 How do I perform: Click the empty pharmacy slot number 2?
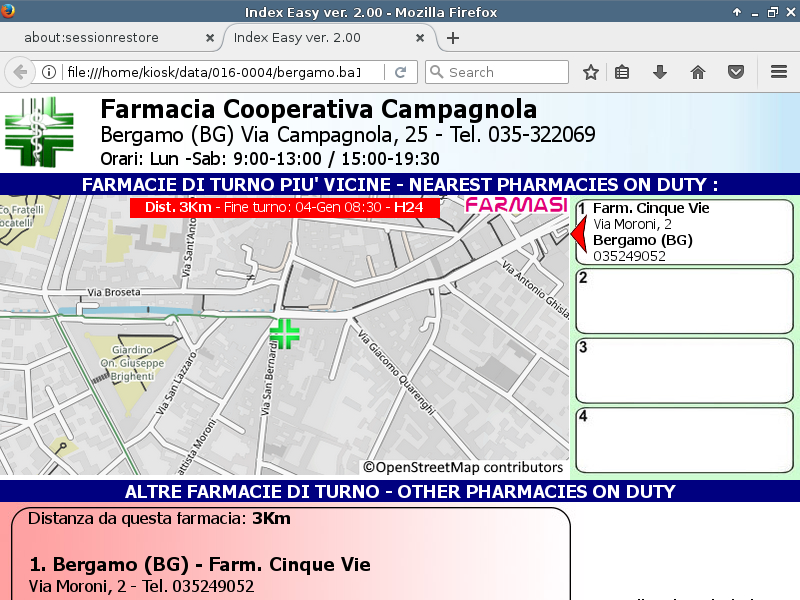[684, 300]
